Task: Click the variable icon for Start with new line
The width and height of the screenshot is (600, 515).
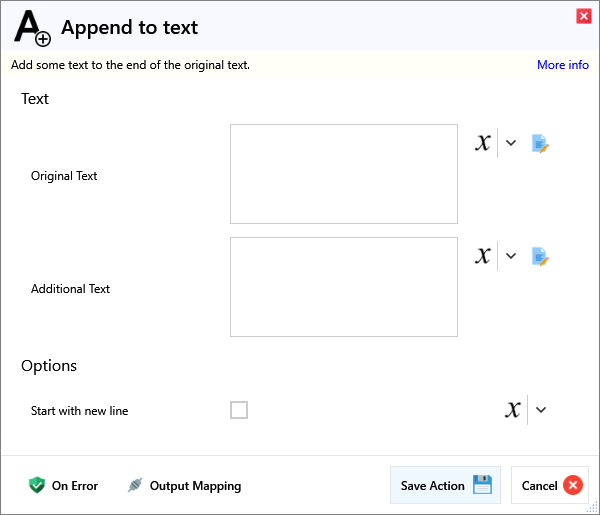Action: (513, 410)
